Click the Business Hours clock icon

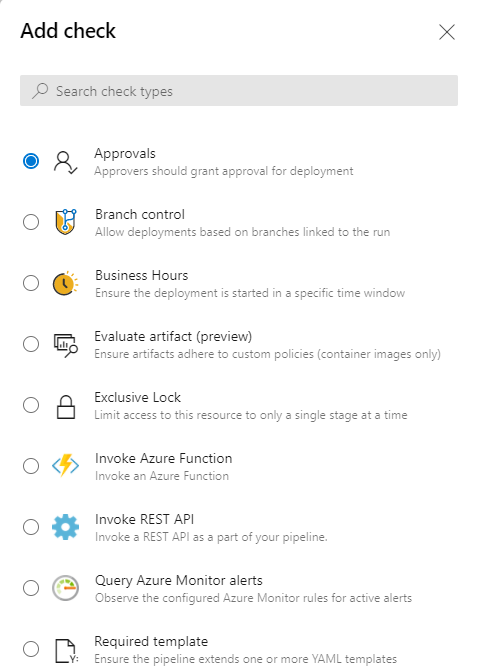(x=65, y=283)
